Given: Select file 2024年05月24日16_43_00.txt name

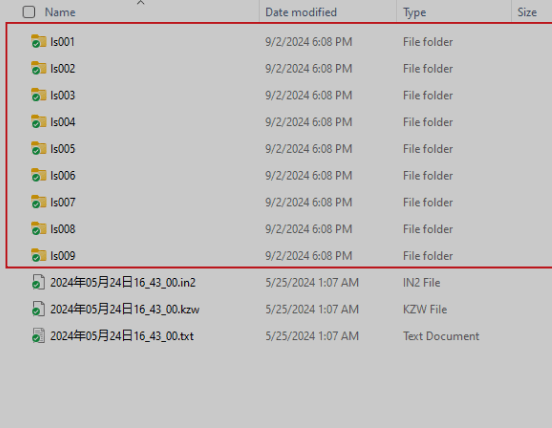Looking at the screenshot, I should [x=122, y=336].
